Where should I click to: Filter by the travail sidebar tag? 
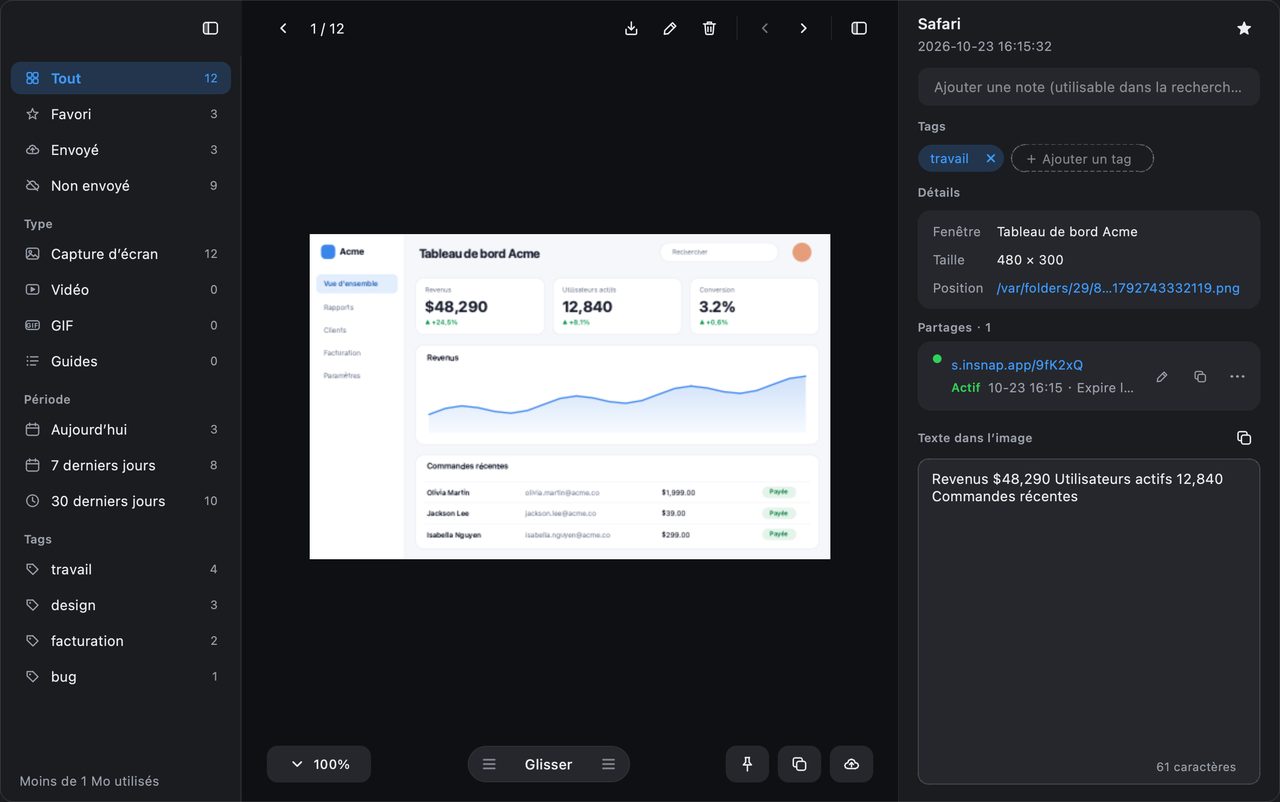tap(121, 569)
